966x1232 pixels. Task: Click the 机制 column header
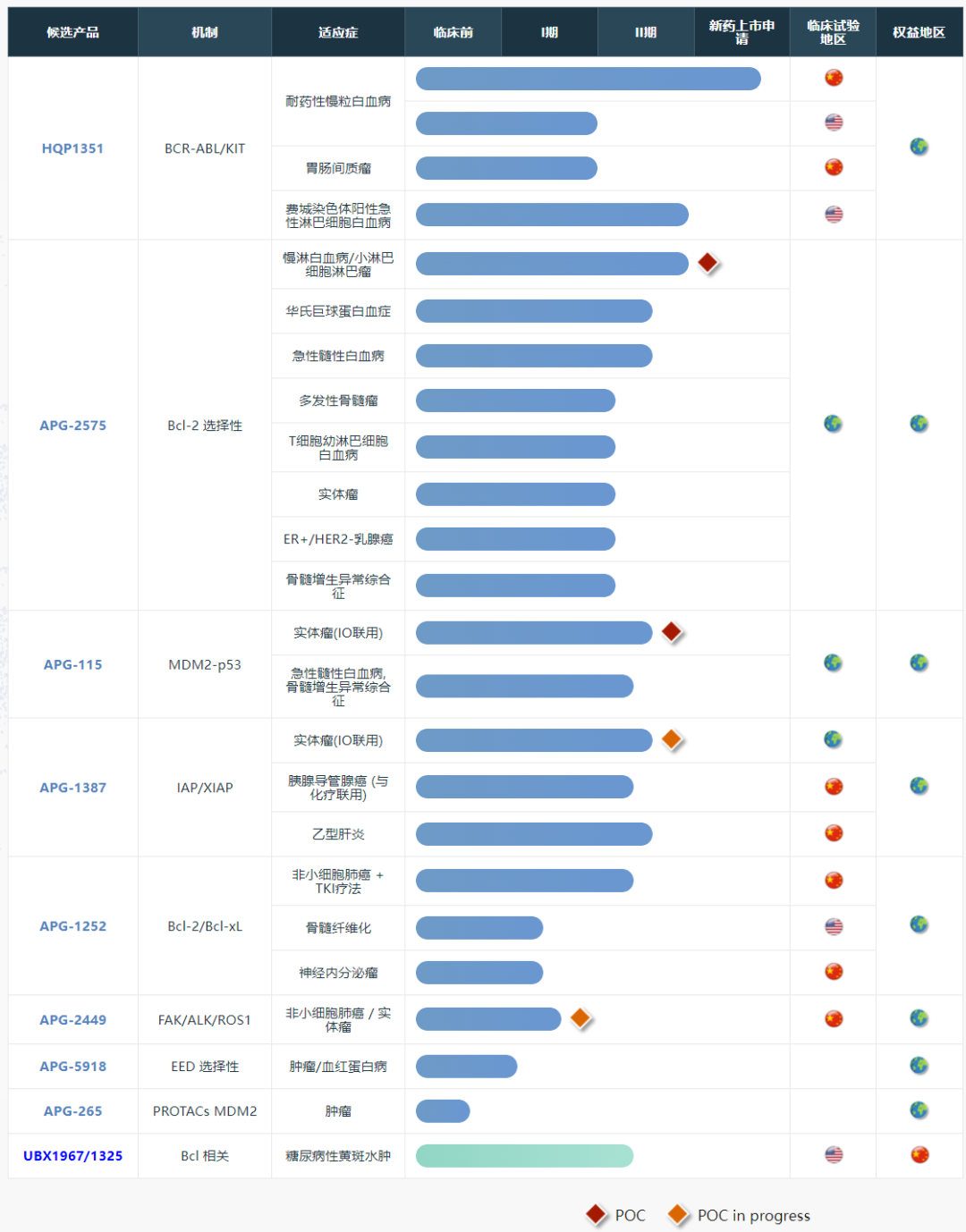click(x=205, y=32)
